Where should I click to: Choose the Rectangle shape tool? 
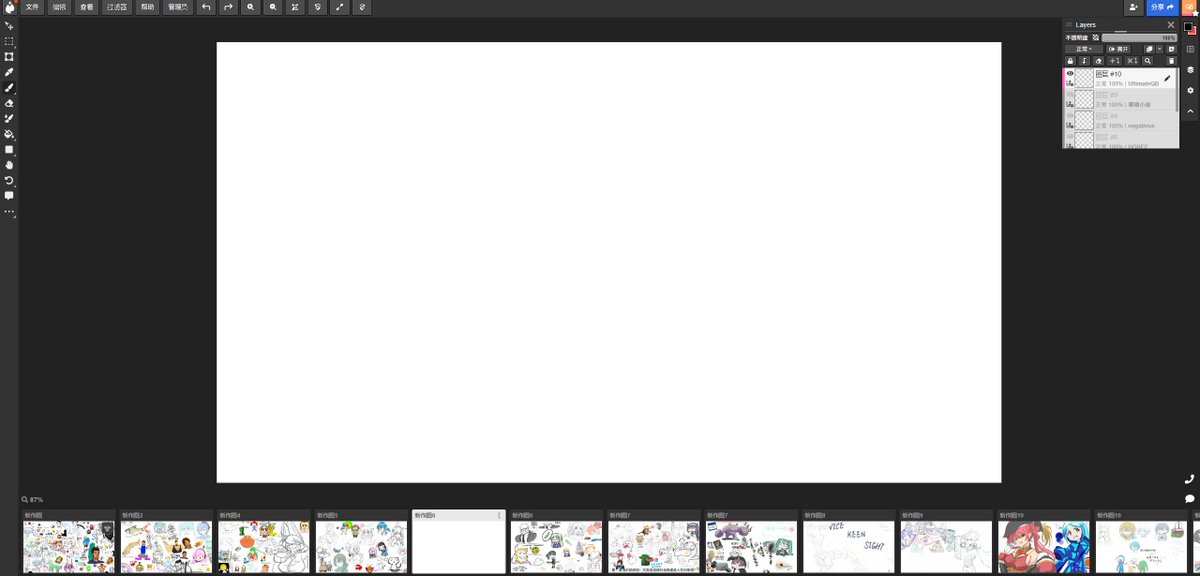pyautogui.click(x=9, y=149)
